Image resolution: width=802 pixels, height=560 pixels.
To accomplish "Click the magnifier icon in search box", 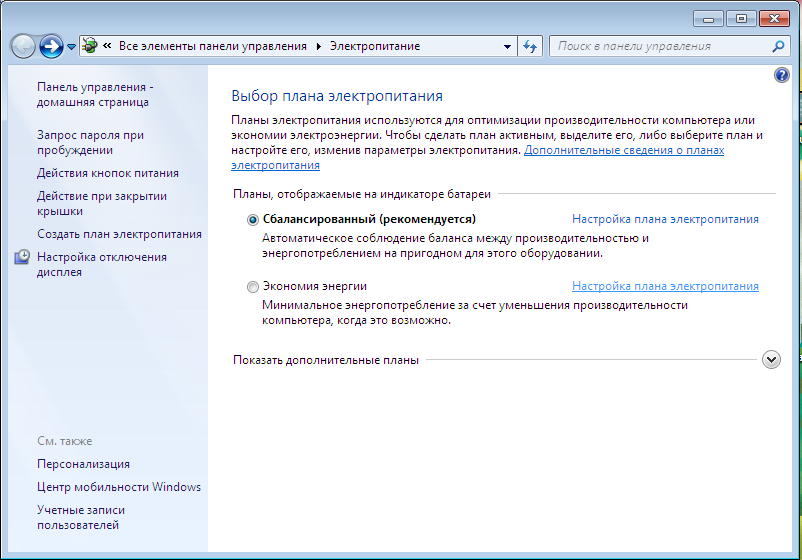I will [779, 46].
